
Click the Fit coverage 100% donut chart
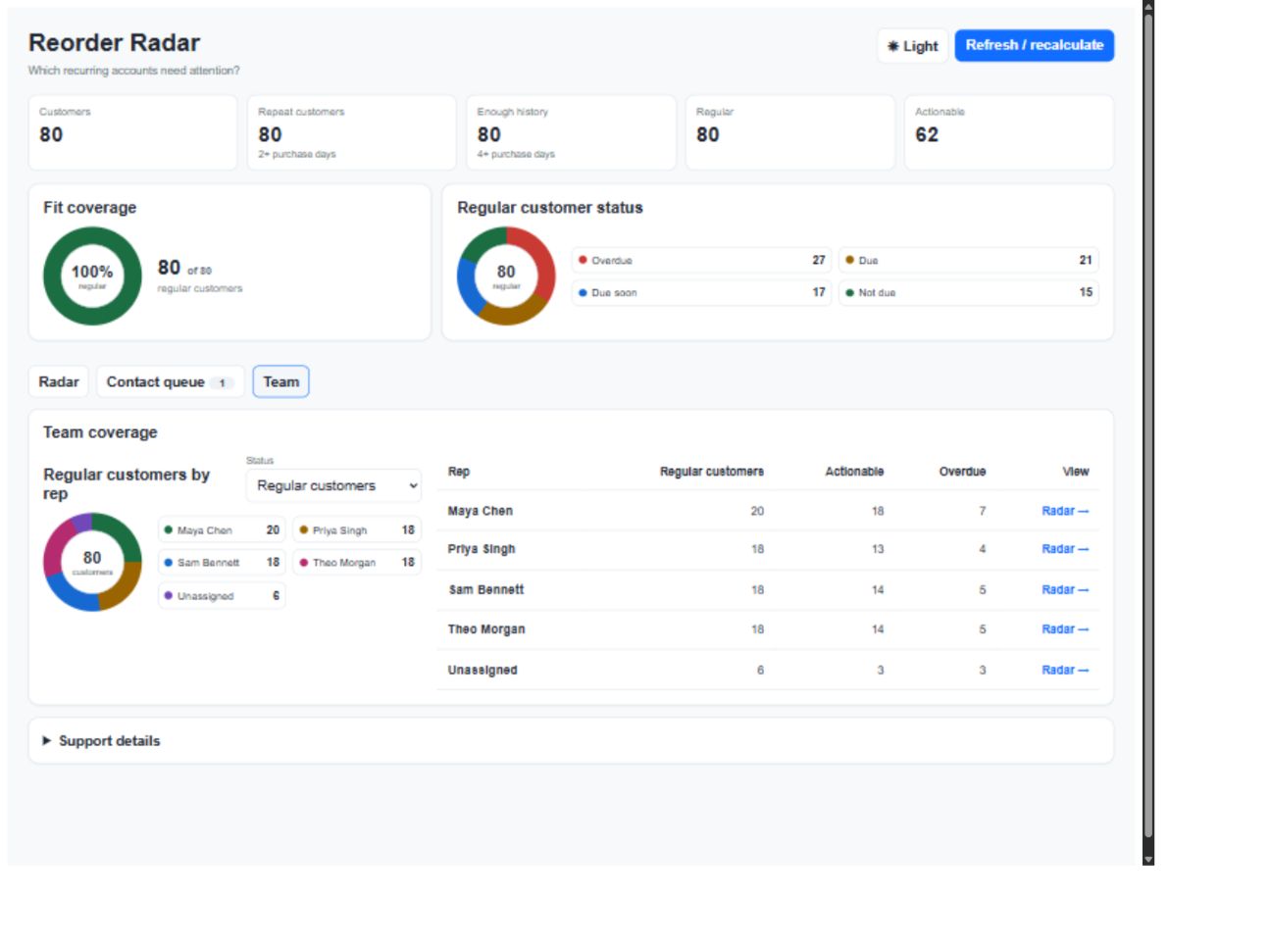92,276
